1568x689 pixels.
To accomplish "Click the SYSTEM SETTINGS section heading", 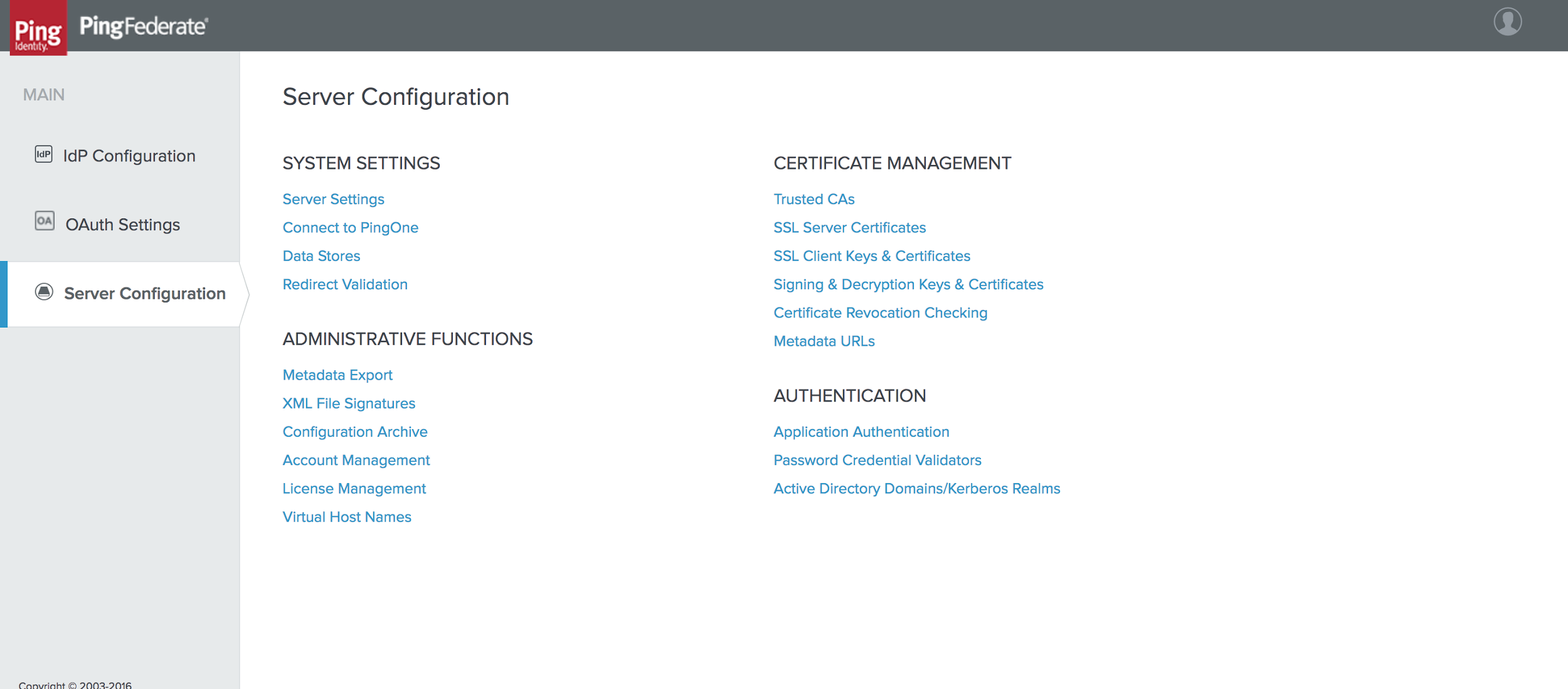I will click(x=361, y=163).
